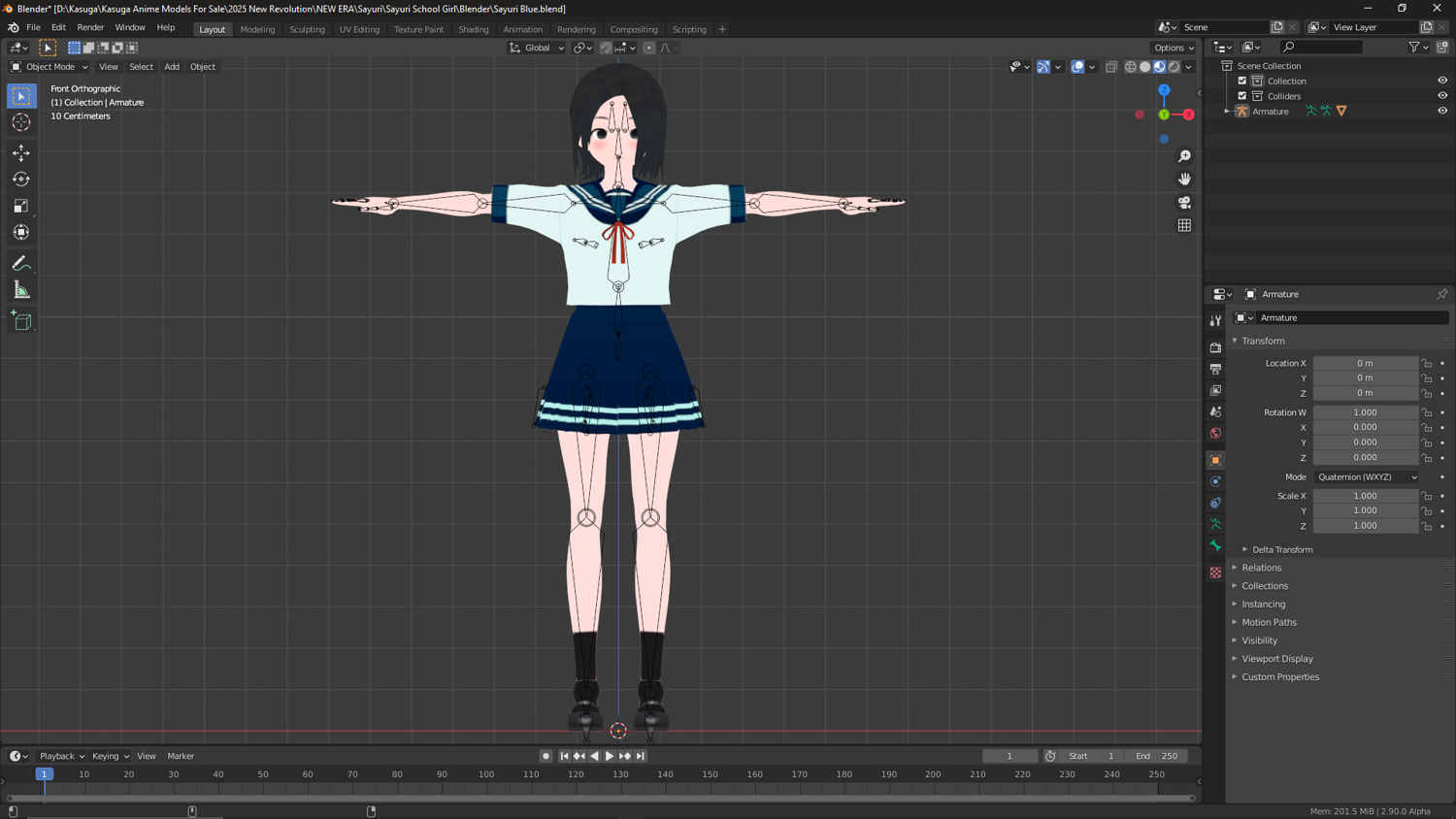Select the Scale tool
Viewport: 1456px width, 819px height.
point(21,206)
